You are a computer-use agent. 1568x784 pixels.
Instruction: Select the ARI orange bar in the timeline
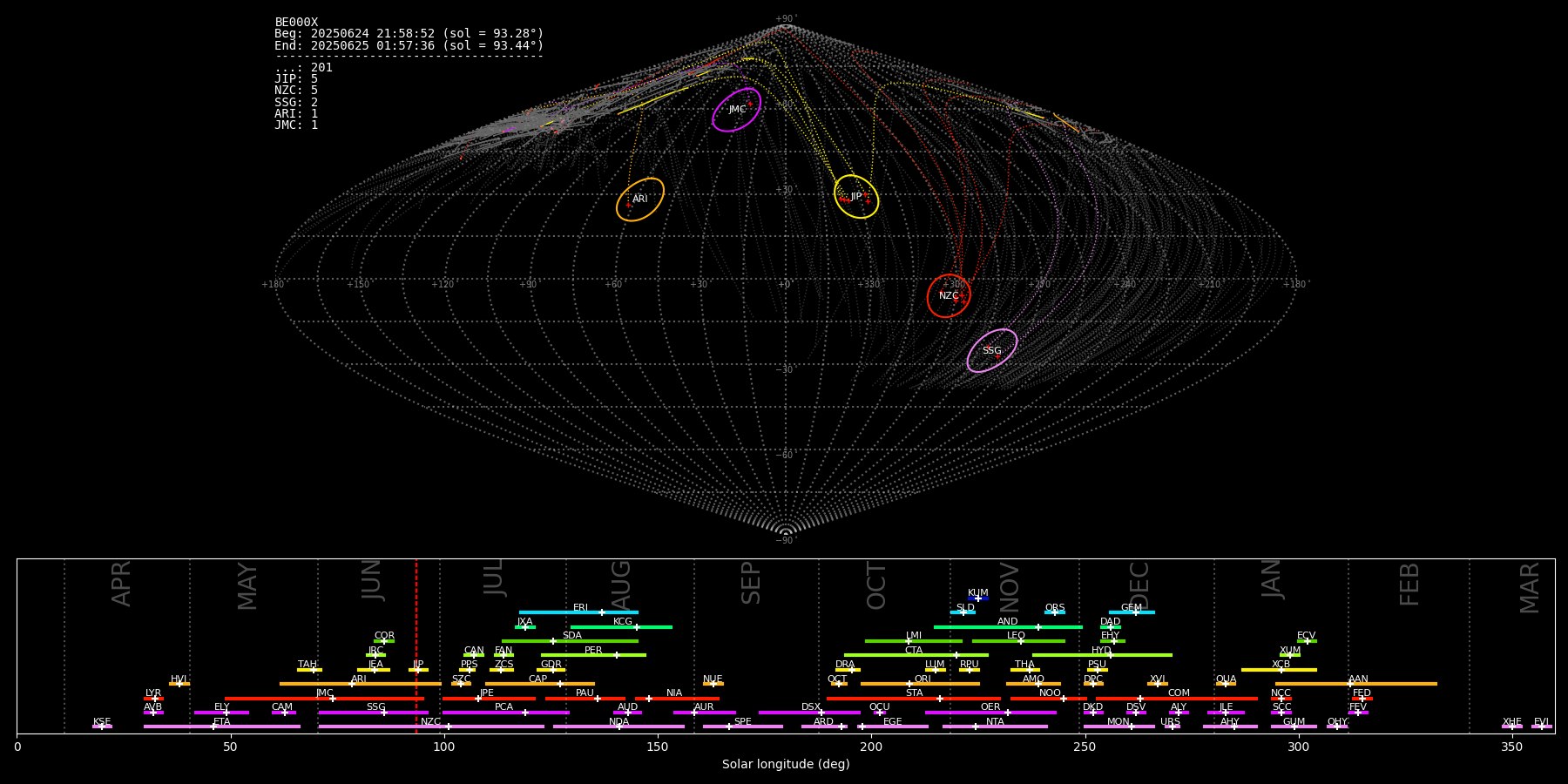360,684
